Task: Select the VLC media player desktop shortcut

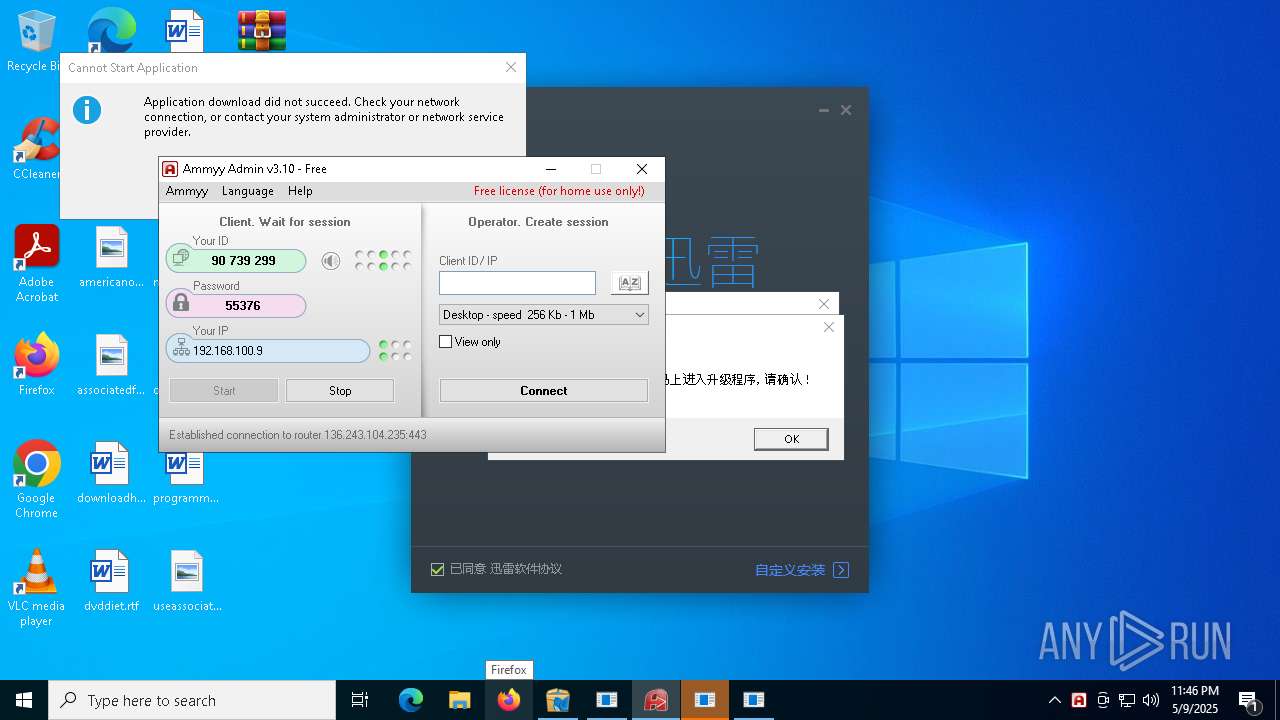Action: click(36, 588)
